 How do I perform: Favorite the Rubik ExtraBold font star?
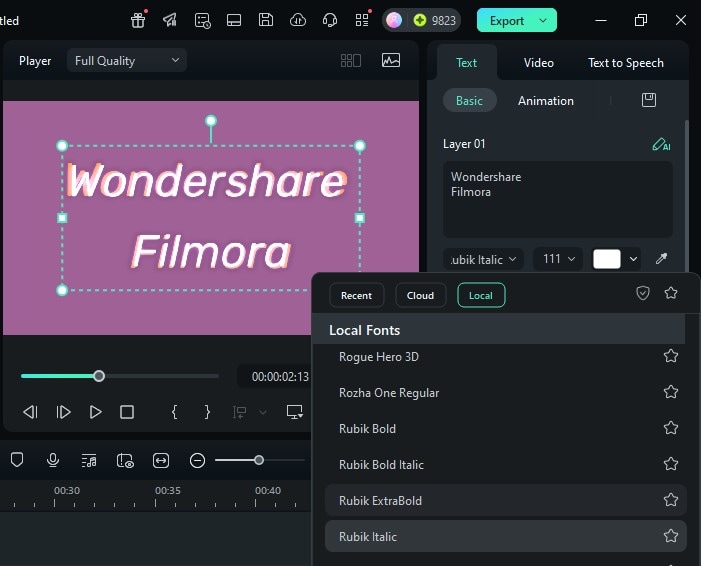pos(671,500)
